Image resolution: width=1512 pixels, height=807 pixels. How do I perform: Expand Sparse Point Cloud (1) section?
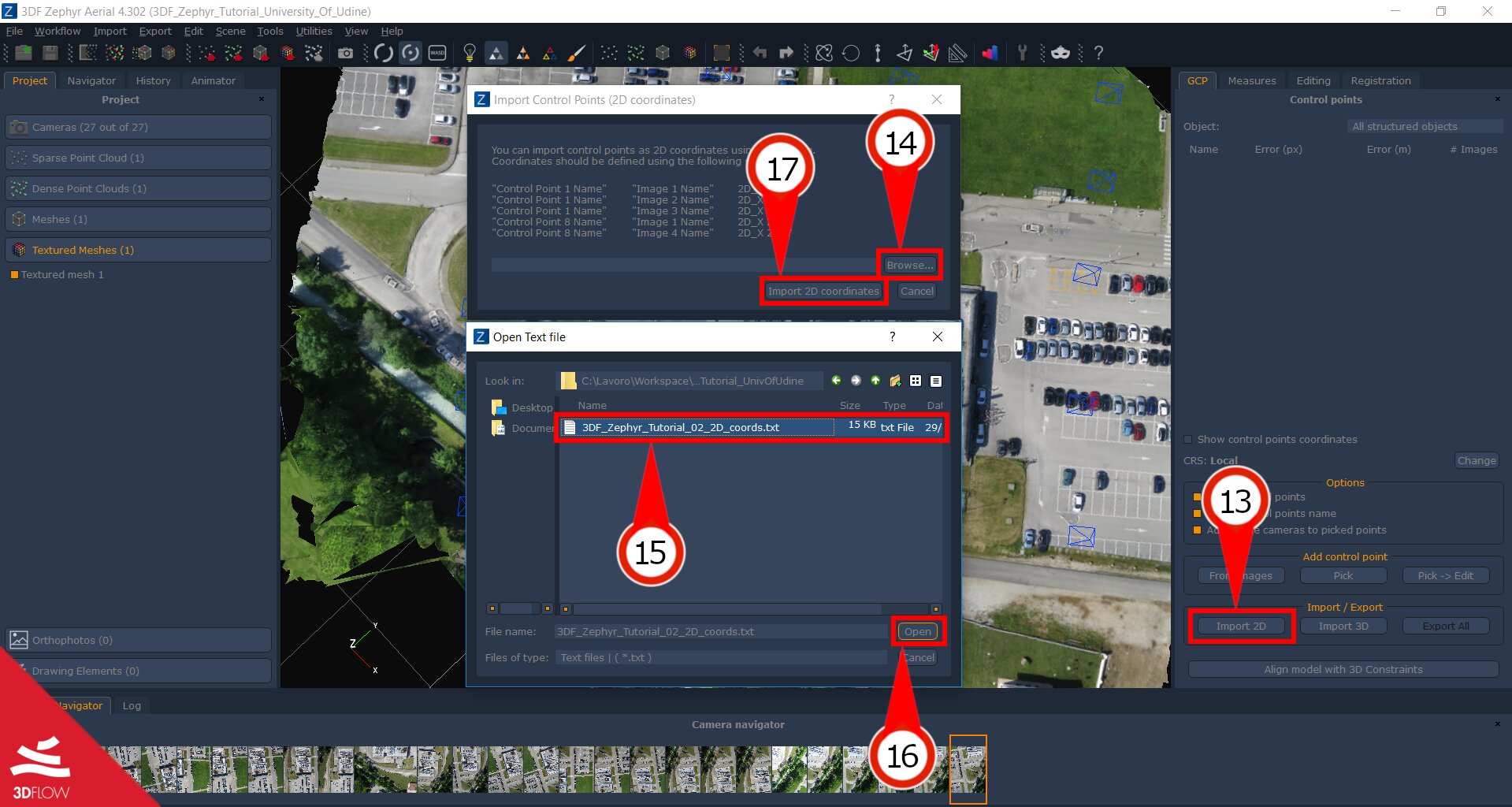click(139, 158)
